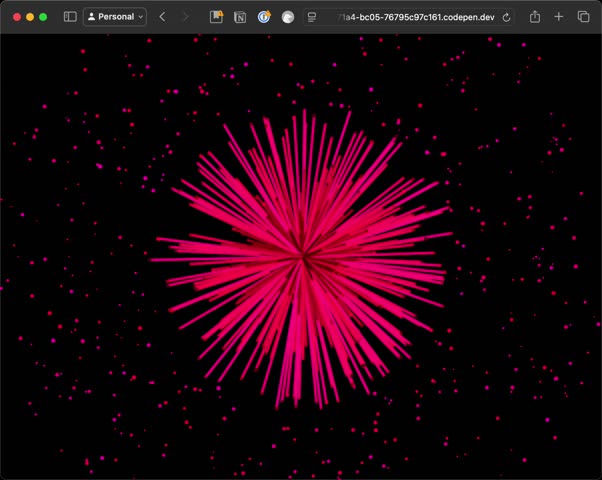Close the Safari window with red button
This screenshot has width=602, height=480.
tap(17, 17)
